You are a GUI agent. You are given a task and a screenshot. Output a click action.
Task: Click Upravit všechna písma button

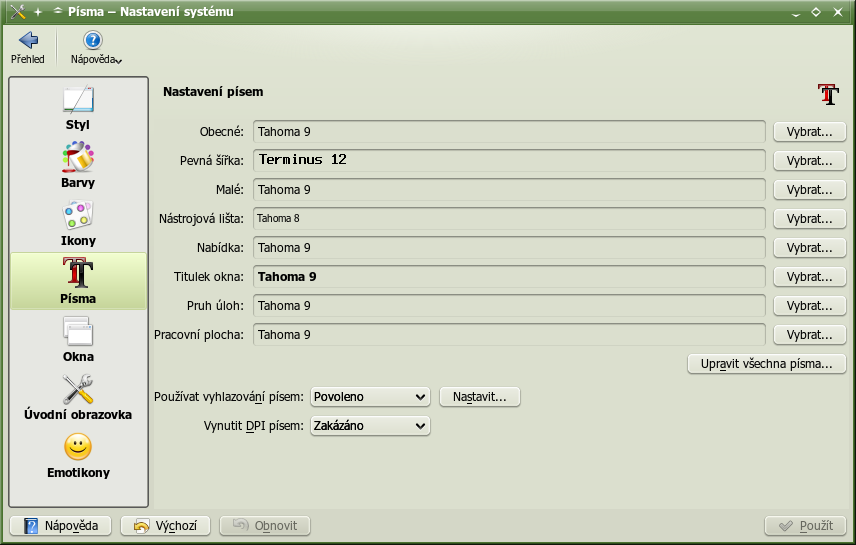click(766, 364)
